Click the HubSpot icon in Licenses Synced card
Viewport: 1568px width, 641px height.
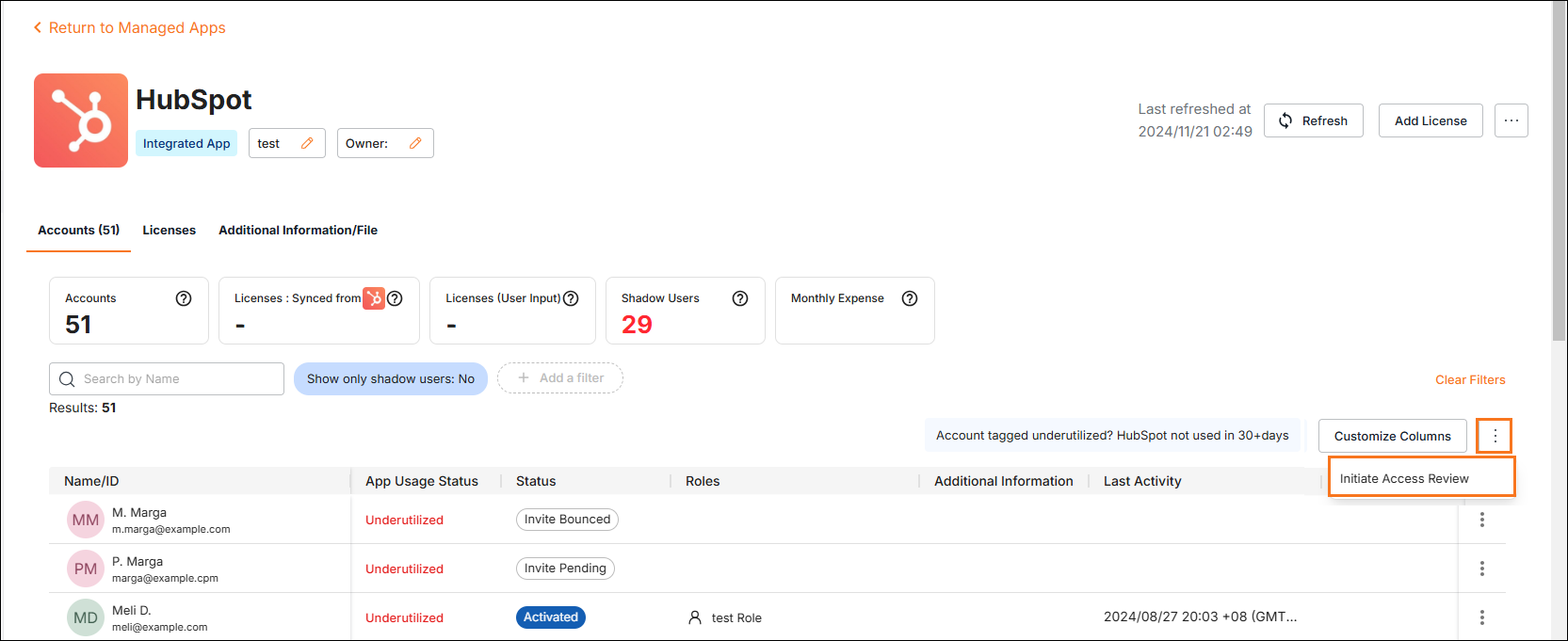tap(374, 298)
